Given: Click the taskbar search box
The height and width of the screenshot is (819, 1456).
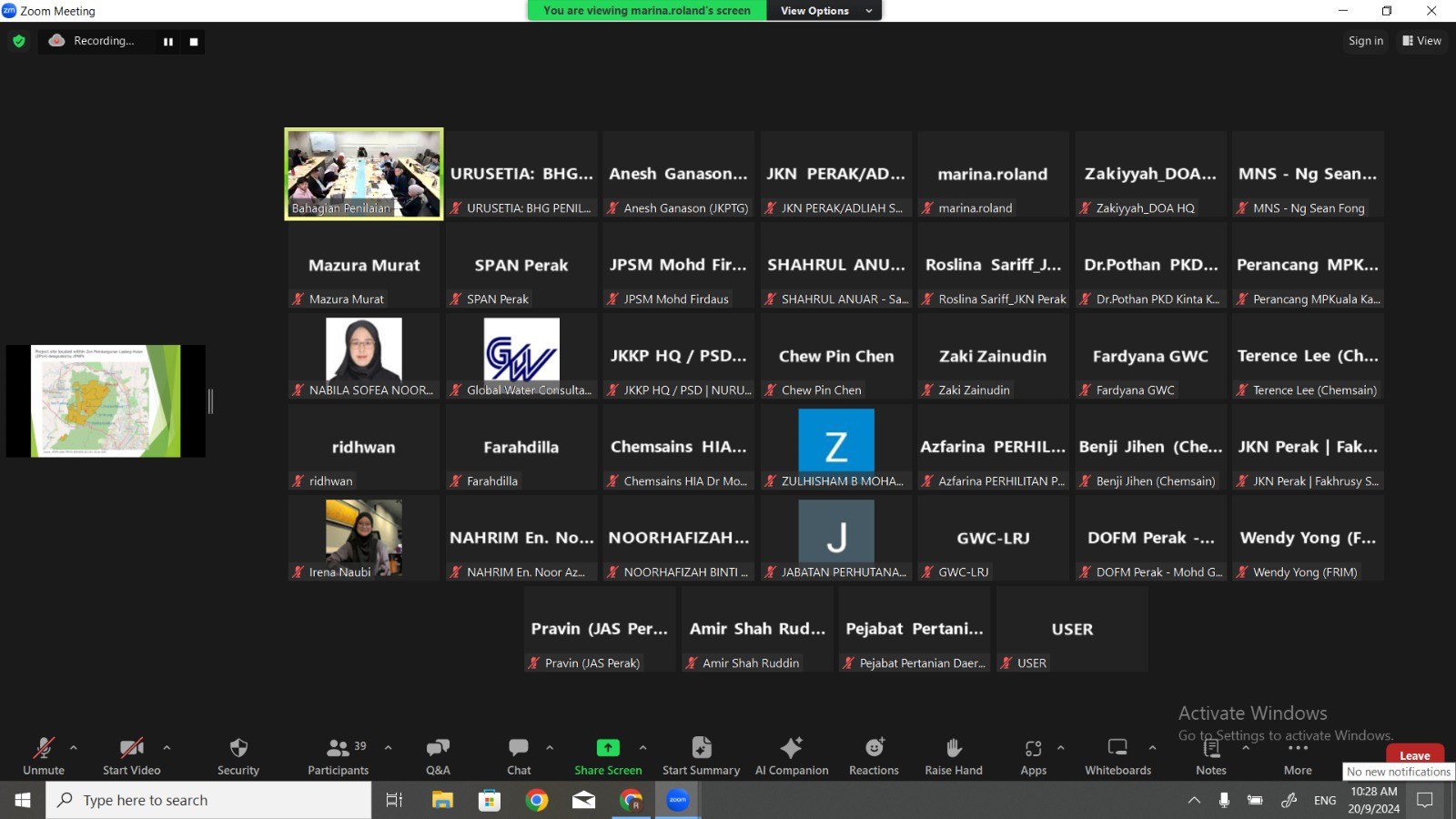Looking at the screenshot, I should tap(208, 800).
